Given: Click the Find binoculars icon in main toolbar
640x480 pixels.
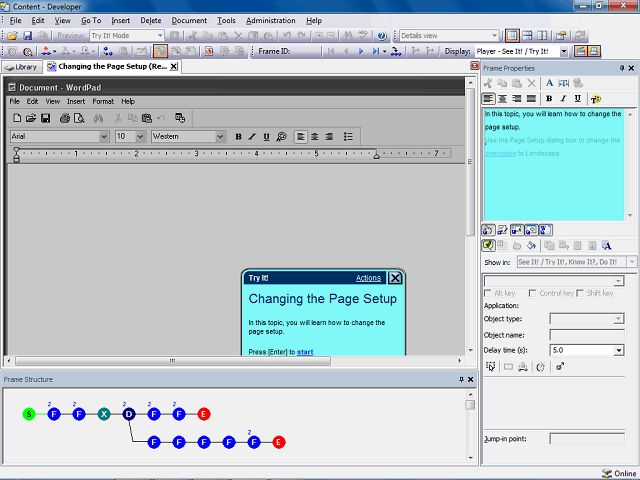Looking at the screenshot, I should coord(348,36).
